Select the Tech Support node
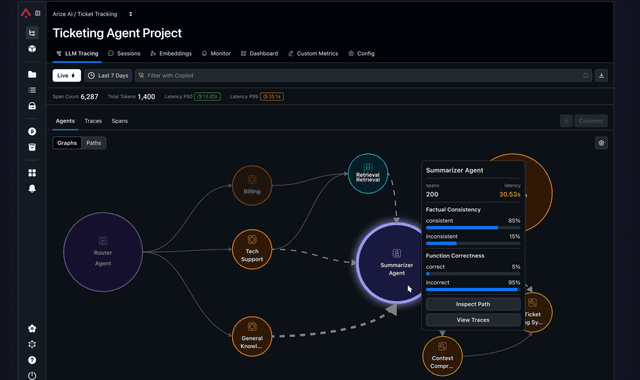 pos(252,249)
